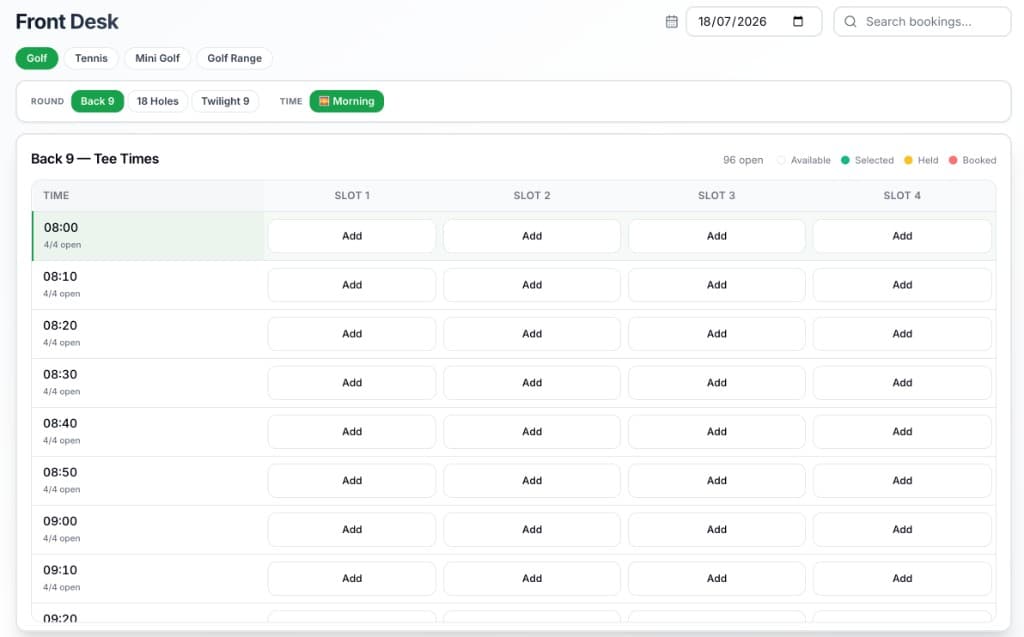Add booking at 09:00 Slot 2

(x=532, y=530)
